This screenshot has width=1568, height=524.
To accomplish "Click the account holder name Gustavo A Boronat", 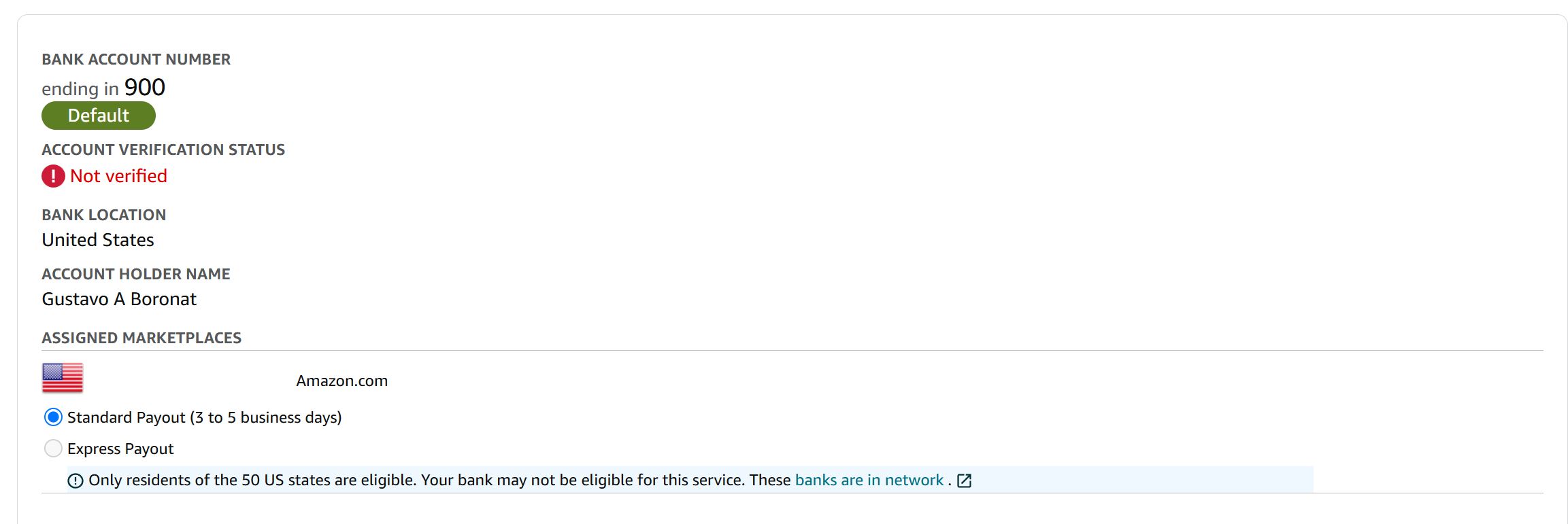I will point(119,299).
